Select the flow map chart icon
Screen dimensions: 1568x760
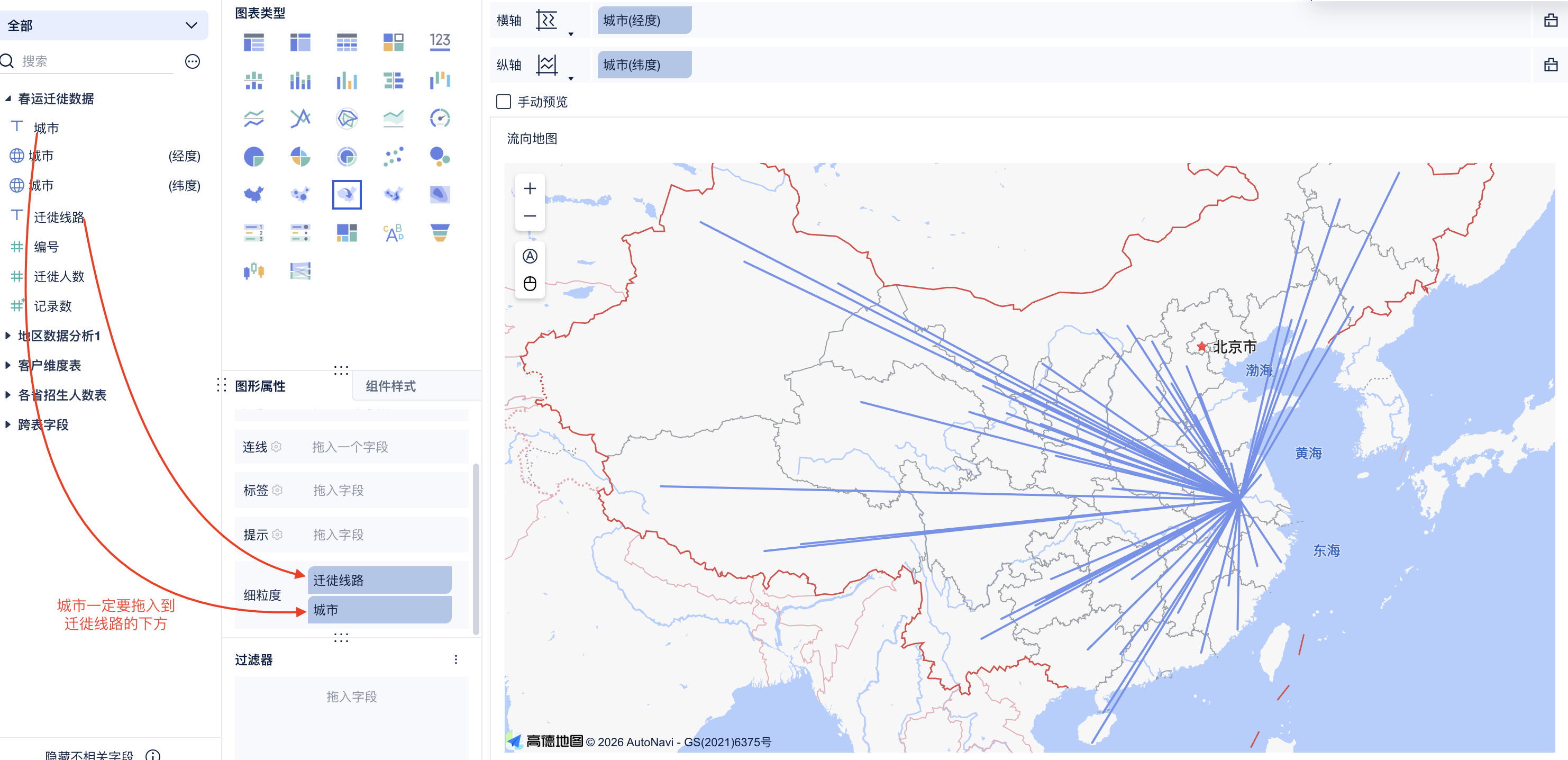click(x=347, y=194)
